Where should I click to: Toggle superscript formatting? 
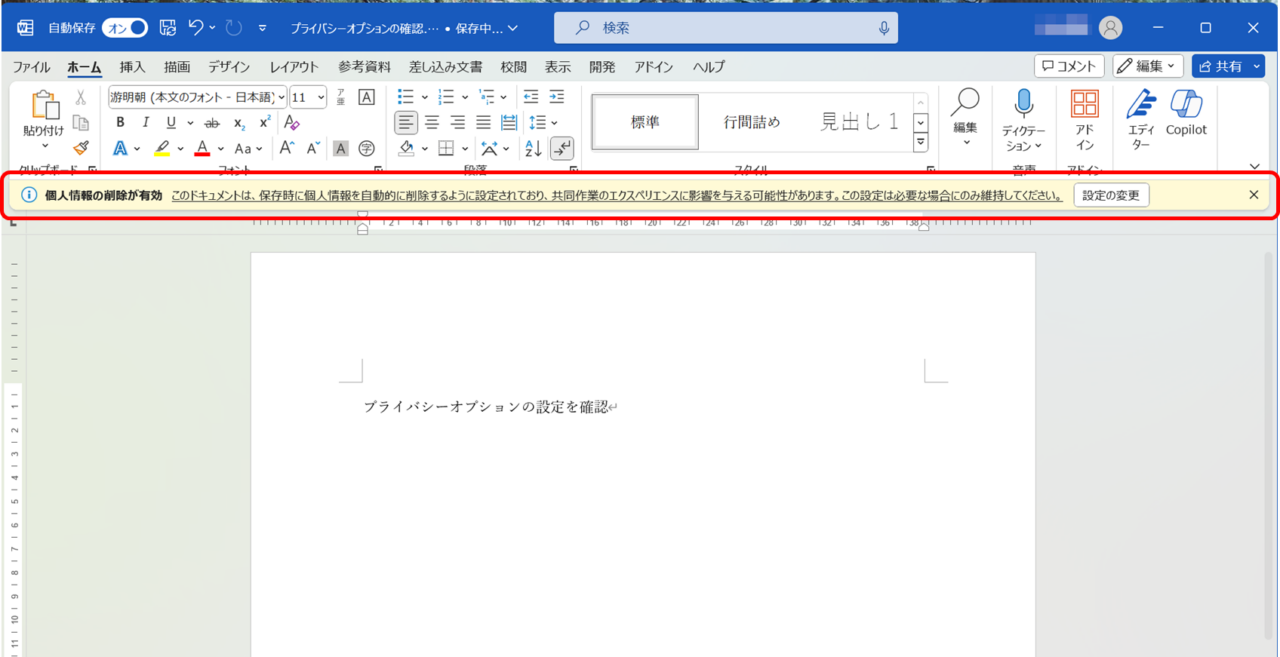[265, 122]
